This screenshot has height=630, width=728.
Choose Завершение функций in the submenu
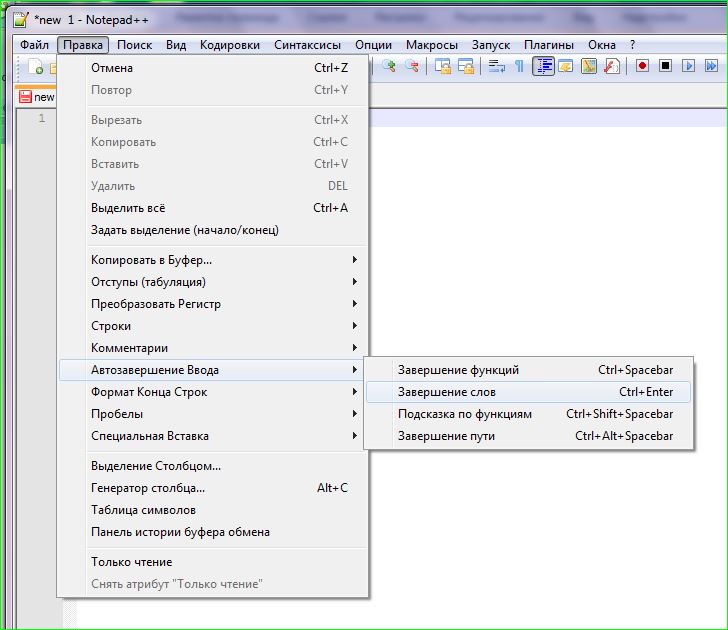pyautogui.click(x=528, y=370)
